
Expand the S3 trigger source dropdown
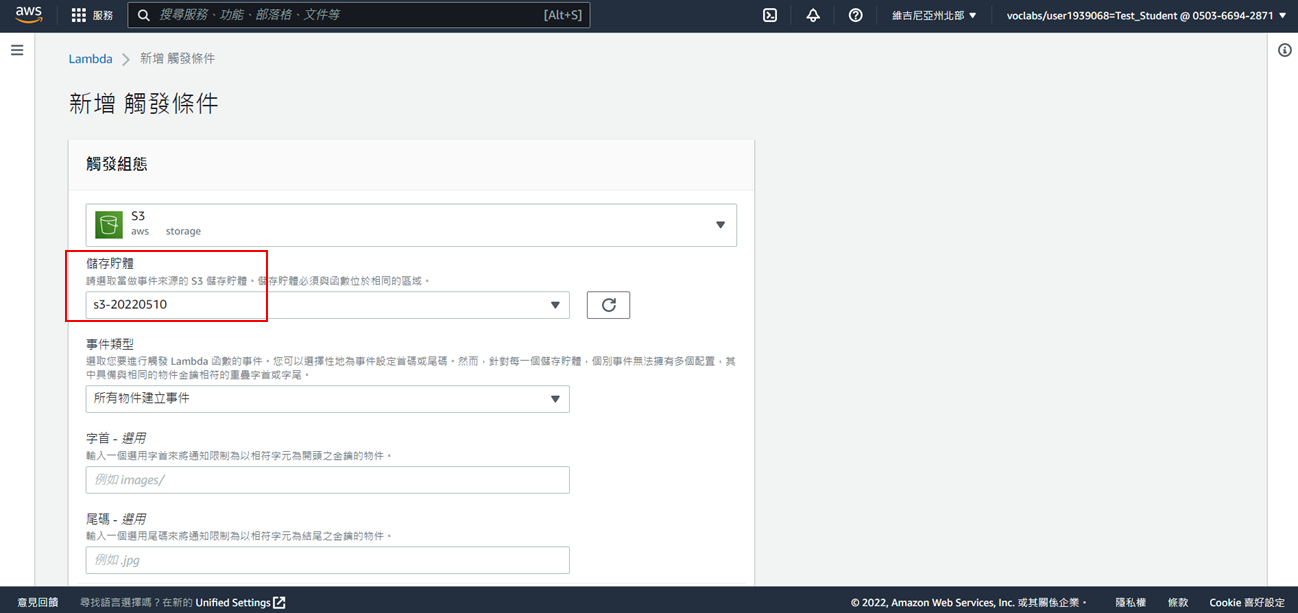(x=411, y=225)
